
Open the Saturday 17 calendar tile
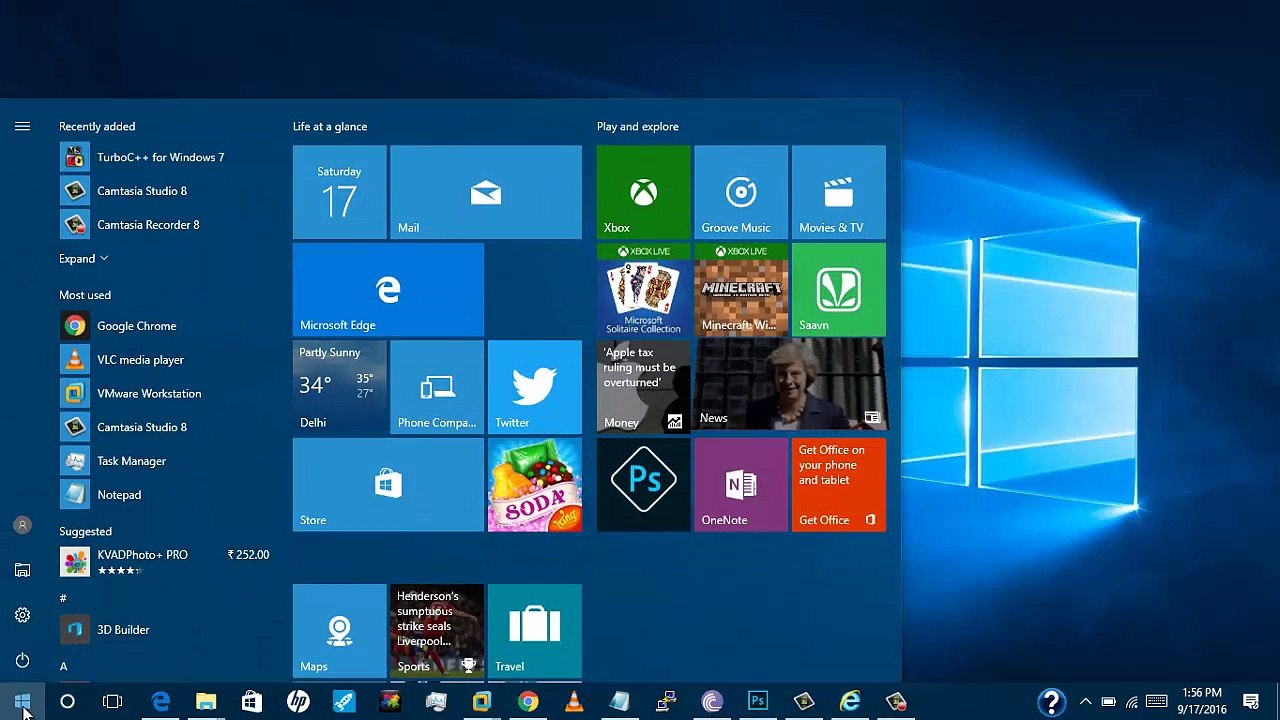click(x=339, y=192)
